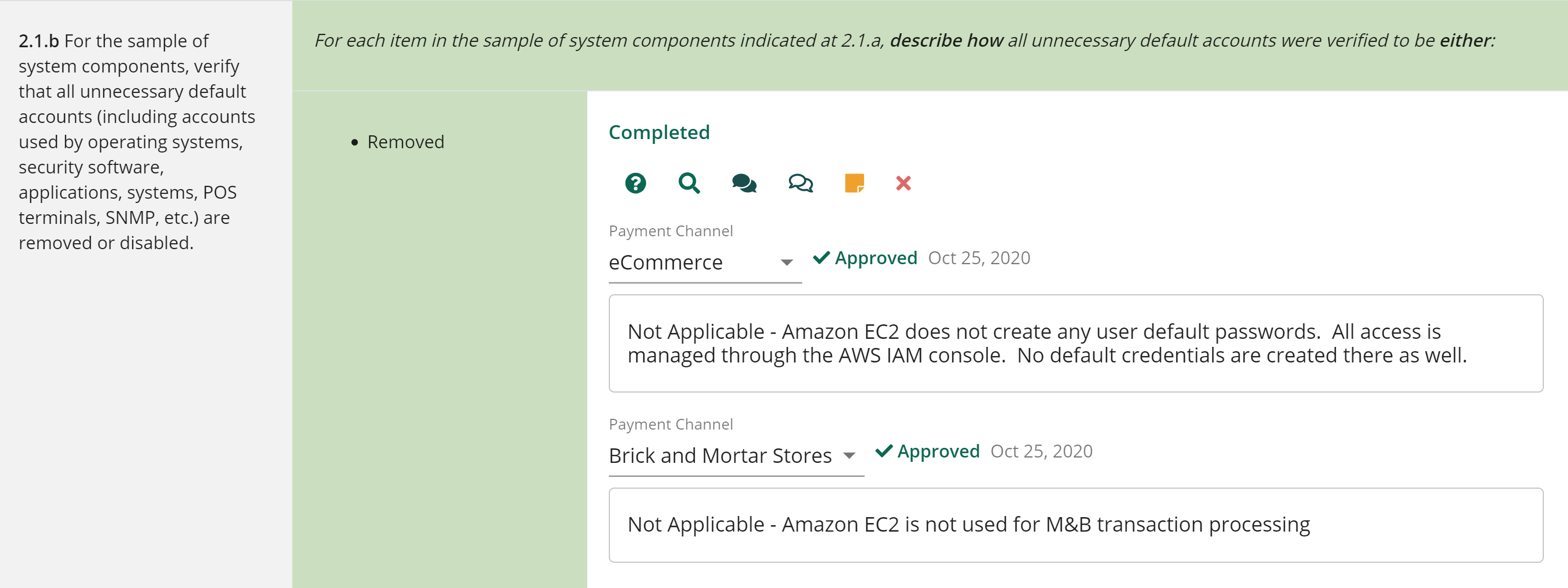Click the red X delete icon
The width and height of the screenshot is (1568, 588).
point(903,183)
